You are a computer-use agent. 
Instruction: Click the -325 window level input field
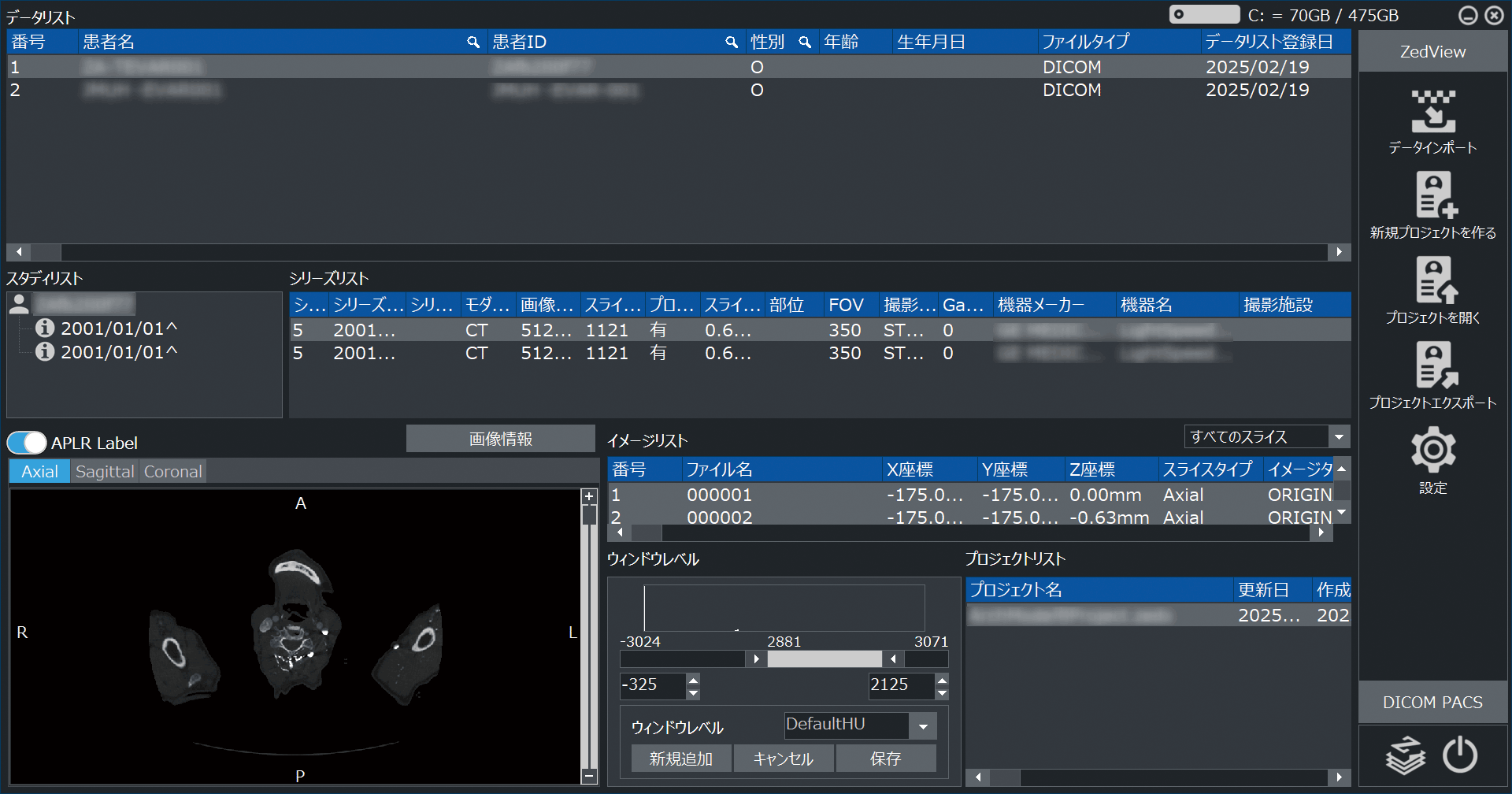[652, 685]
